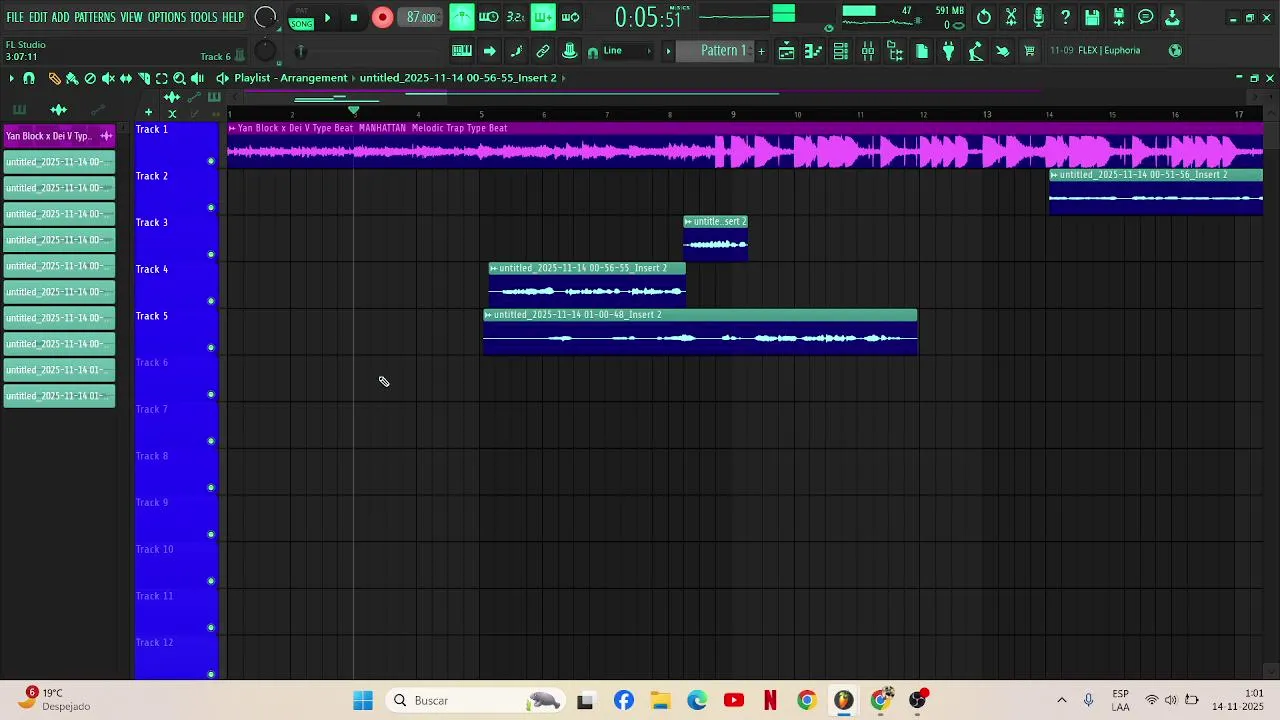Toggle the multilink to controllers icon
This screenshot has height=720, width=1280.
pyautogui.click(x=569, y=51)
